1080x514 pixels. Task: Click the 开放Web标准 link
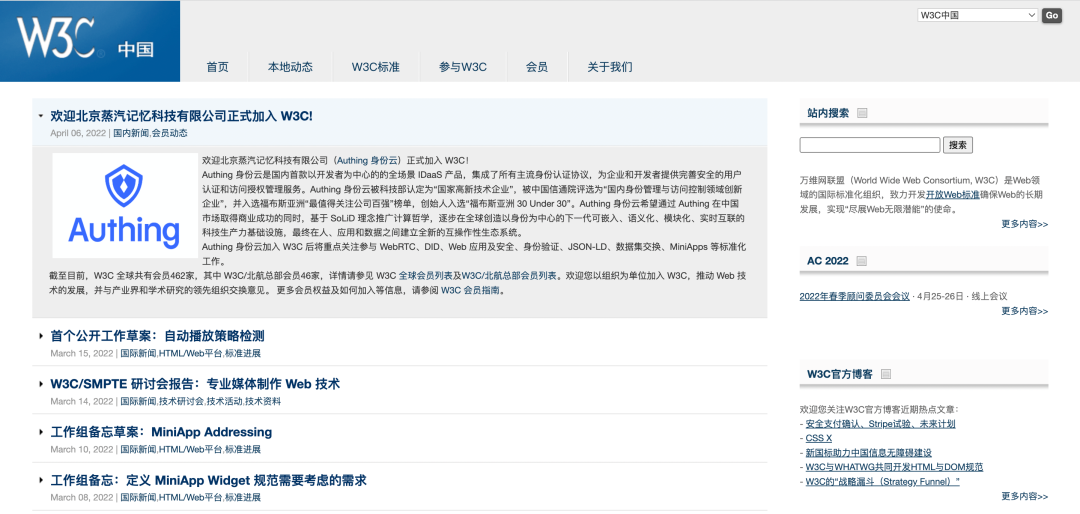[953, 194]
